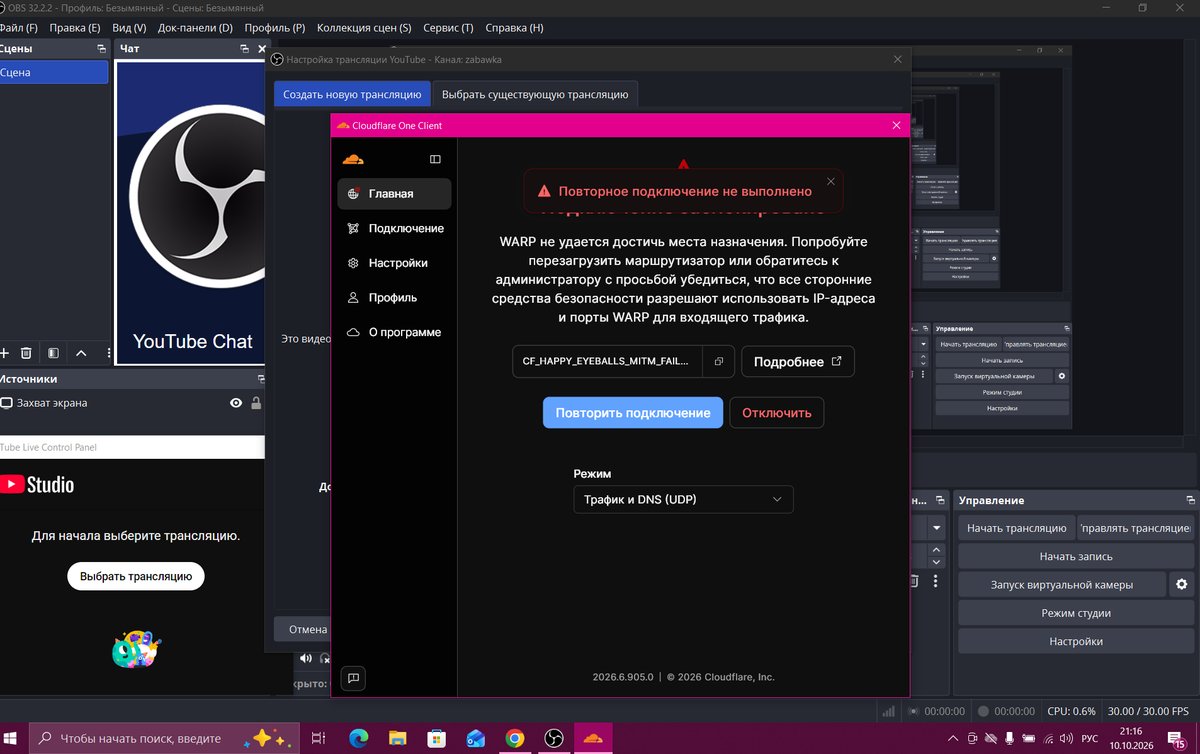Click the up stepper arrow left of Начать запись
1200x754 pixels.
click(x=937, y=550)
